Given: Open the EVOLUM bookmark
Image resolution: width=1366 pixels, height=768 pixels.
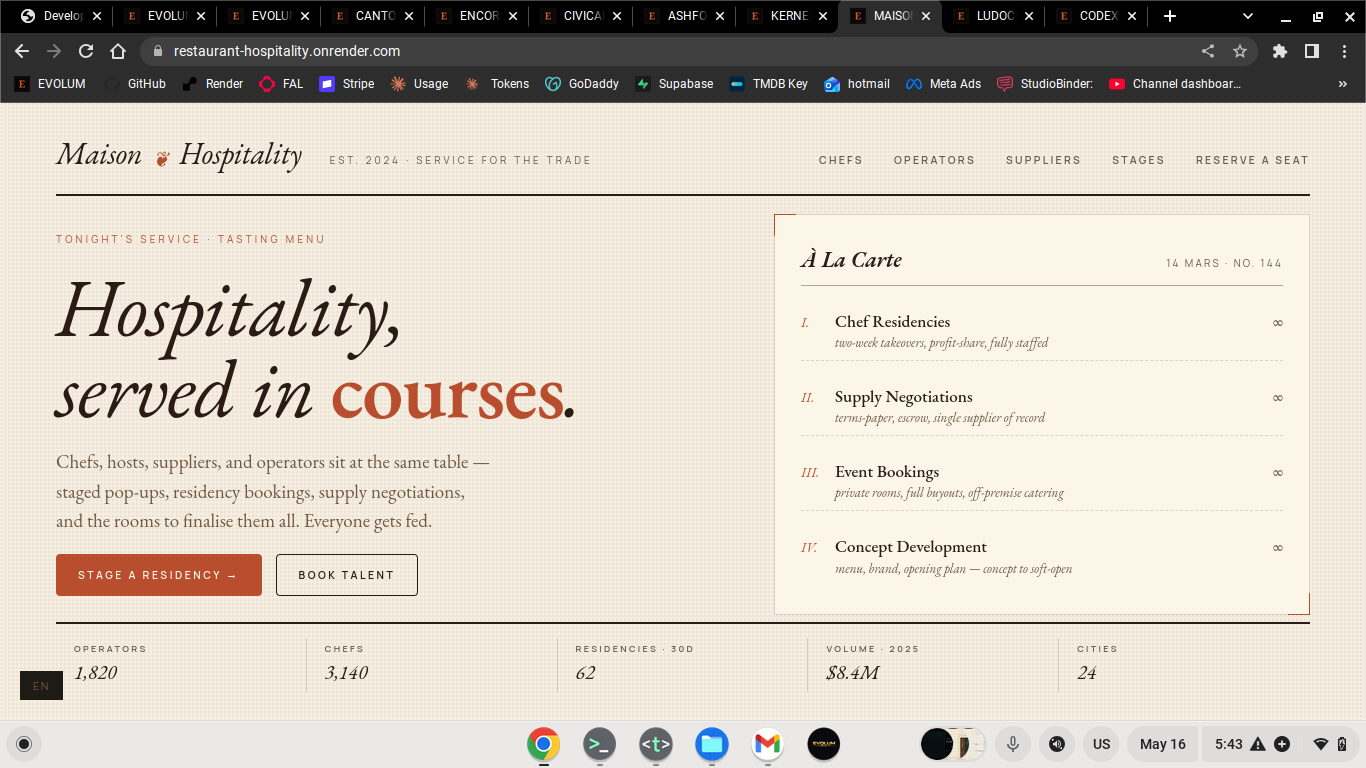Looking at the screenshot, I should tap(50, 84).
